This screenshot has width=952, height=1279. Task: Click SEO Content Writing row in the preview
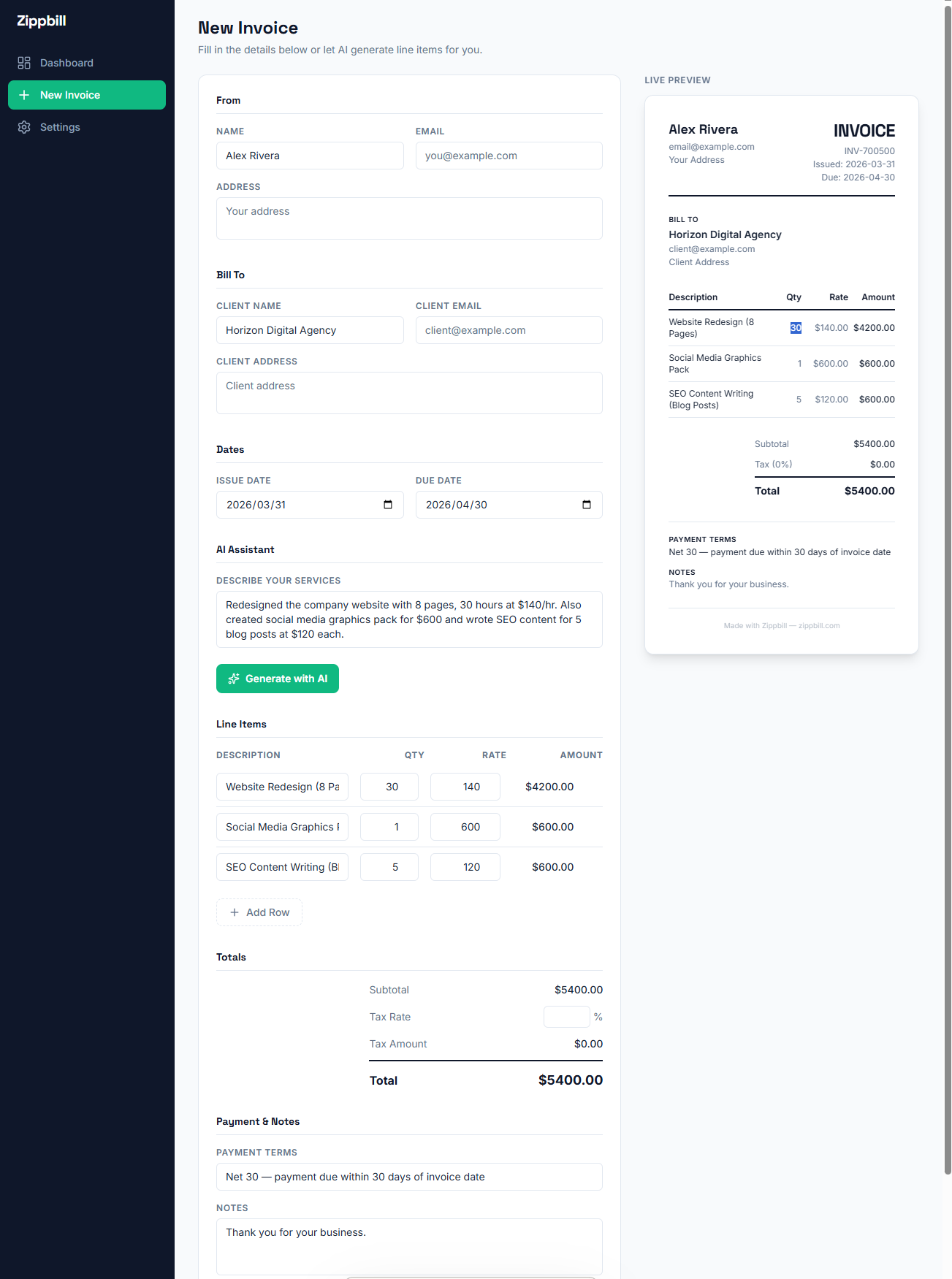click(x=782, y=400)
